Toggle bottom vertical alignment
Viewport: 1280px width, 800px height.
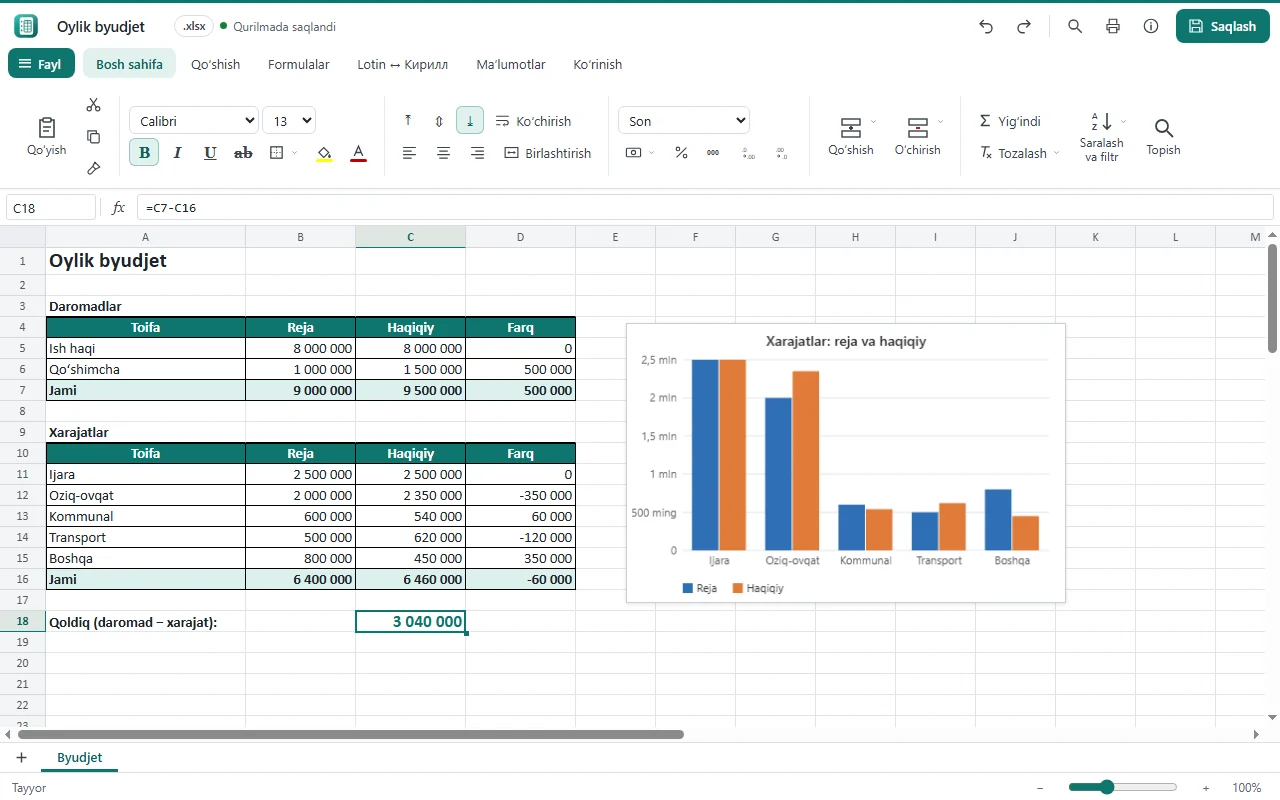coord(470,121)
